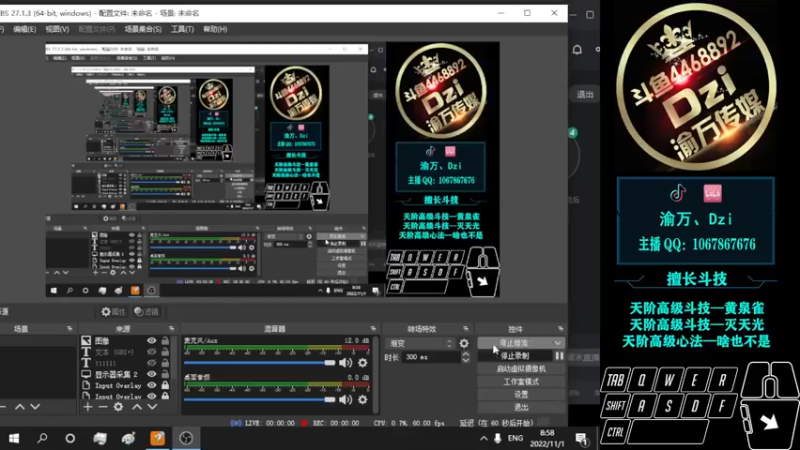Click the 时长 300 ms duration field
This screenshot has width=800, height=450.
[432, 358]
